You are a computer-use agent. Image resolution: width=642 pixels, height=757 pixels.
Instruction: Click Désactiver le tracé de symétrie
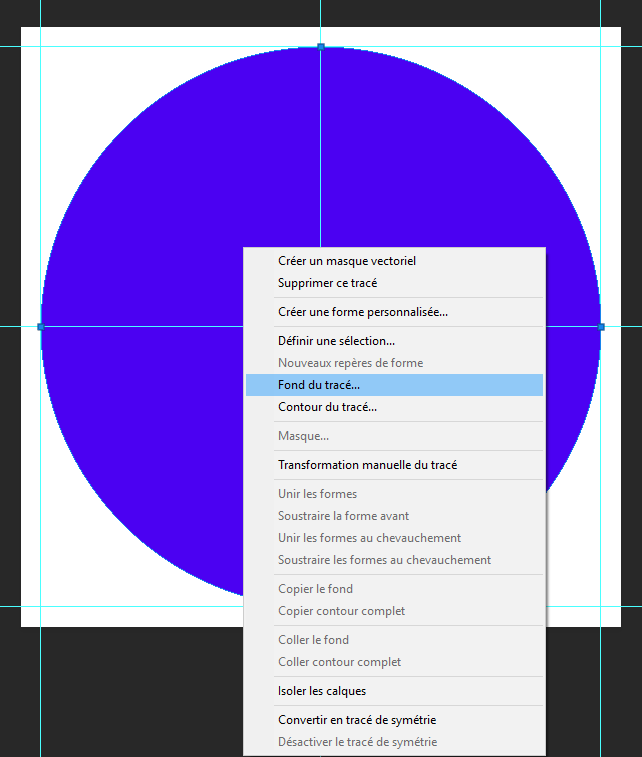coord(358,742)
